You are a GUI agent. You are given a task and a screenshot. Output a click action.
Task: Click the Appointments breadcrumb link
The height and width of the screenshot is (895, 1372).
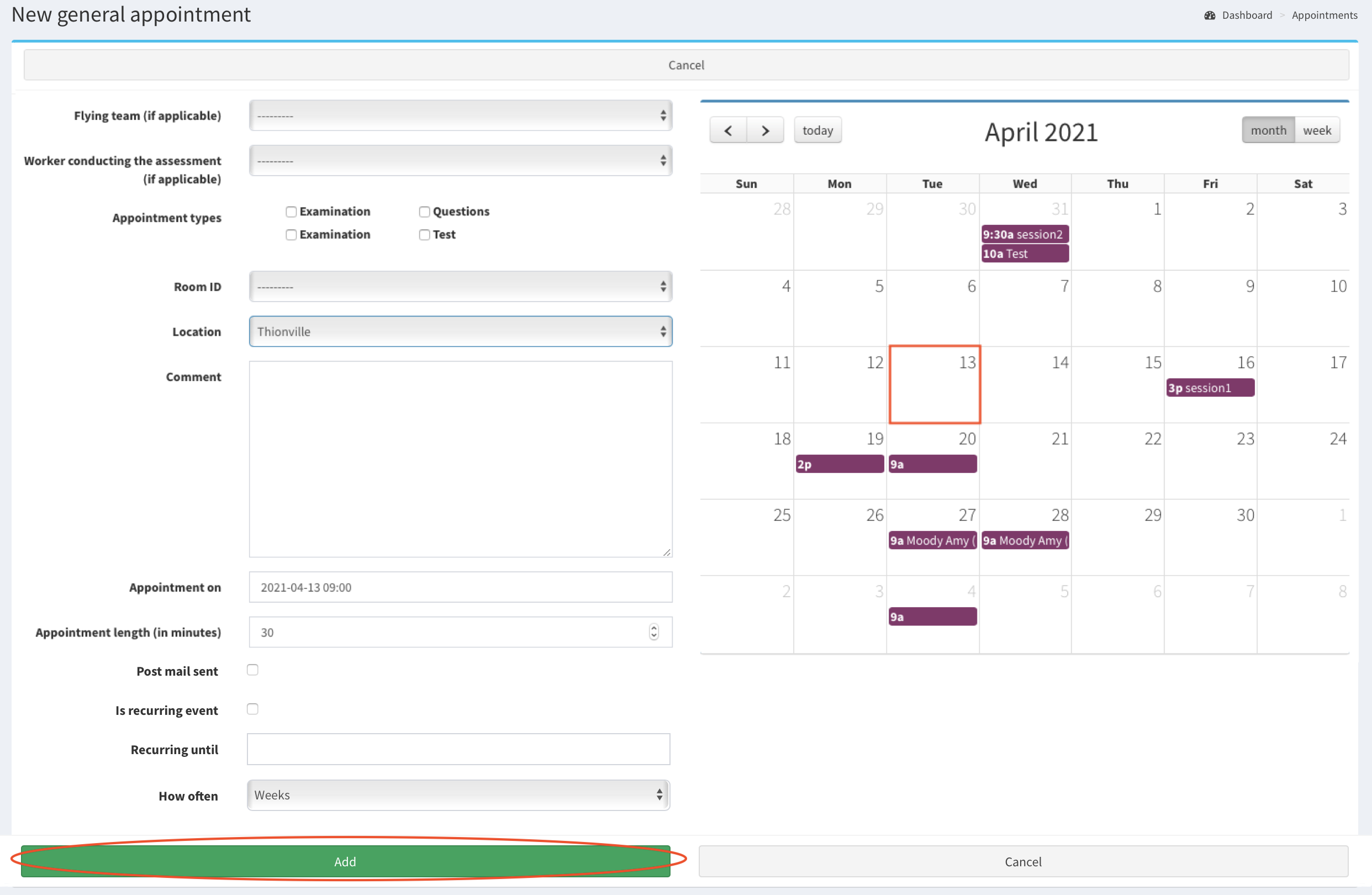pos(1324,15)
